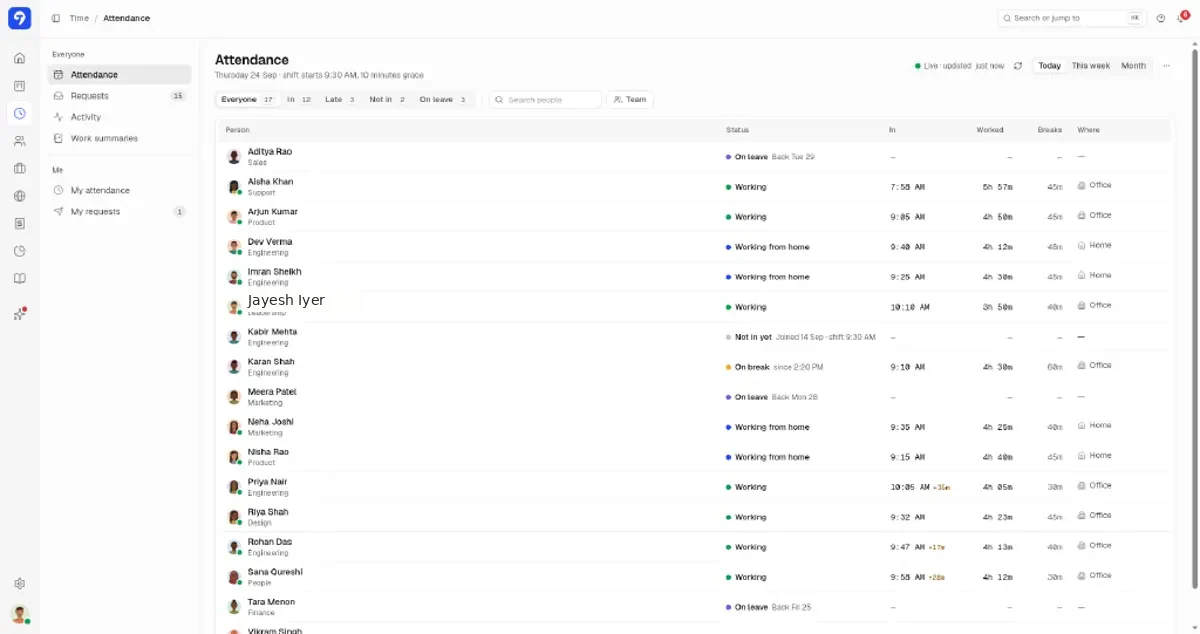Open the more options ellipsis menu
This screenshot has width=1200, height=634.
tap(1166, 66)
